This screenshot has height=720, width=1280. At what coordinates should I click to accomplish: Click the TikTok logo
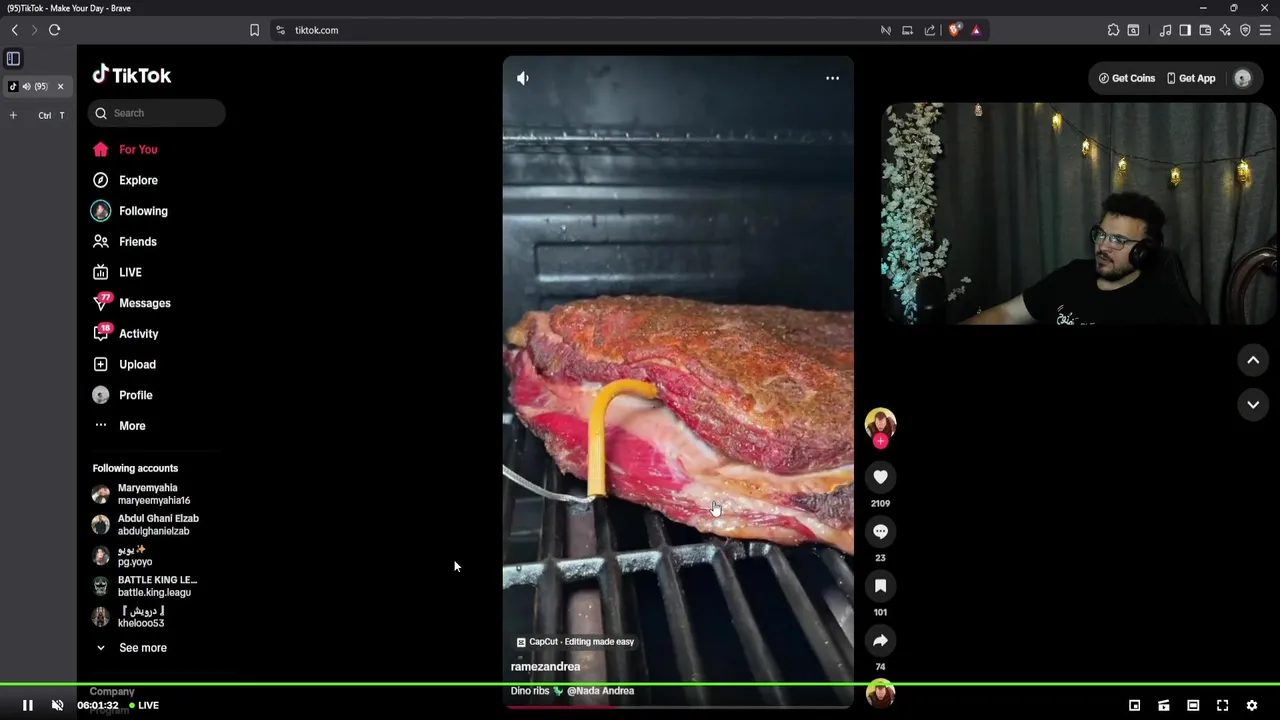(x=132, y=75)
